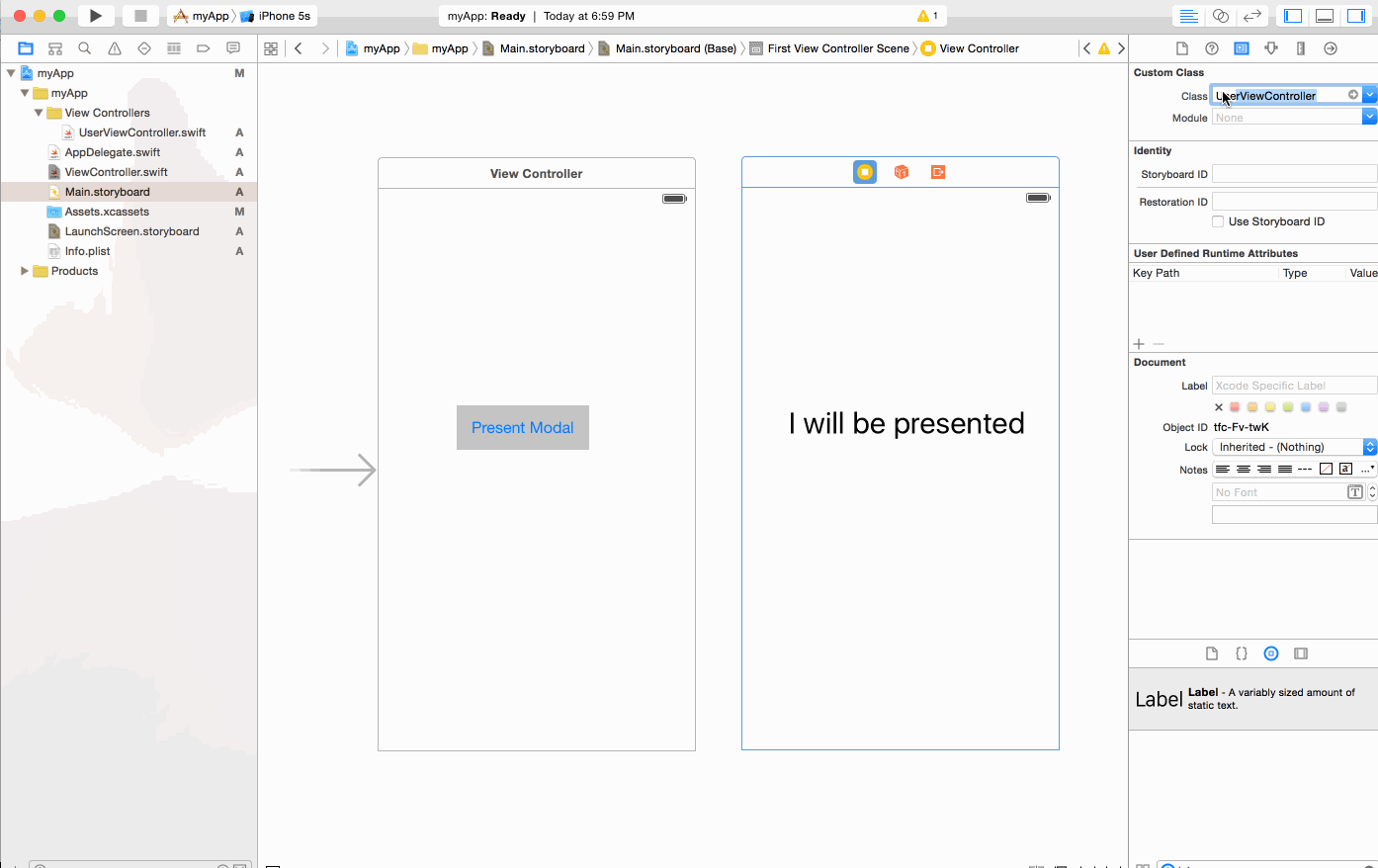The image size is (1378, 868).
Task: Select the First Responder cube icon
Action: [902, 172]
